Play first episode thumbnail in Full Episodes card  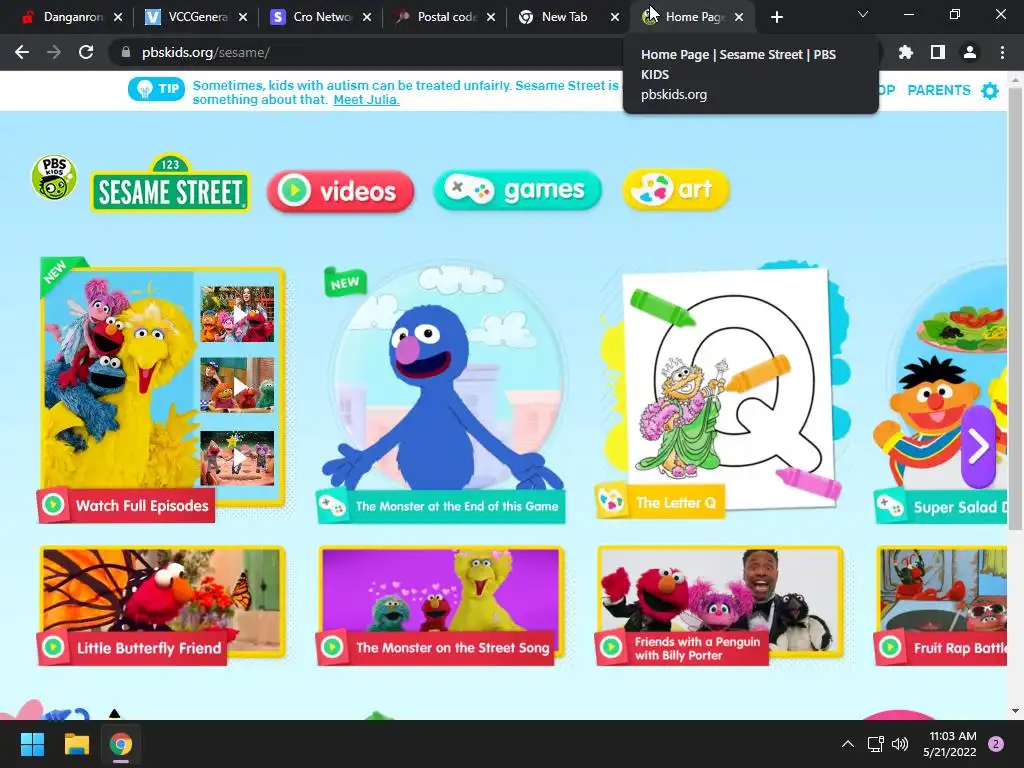(237, 314)
